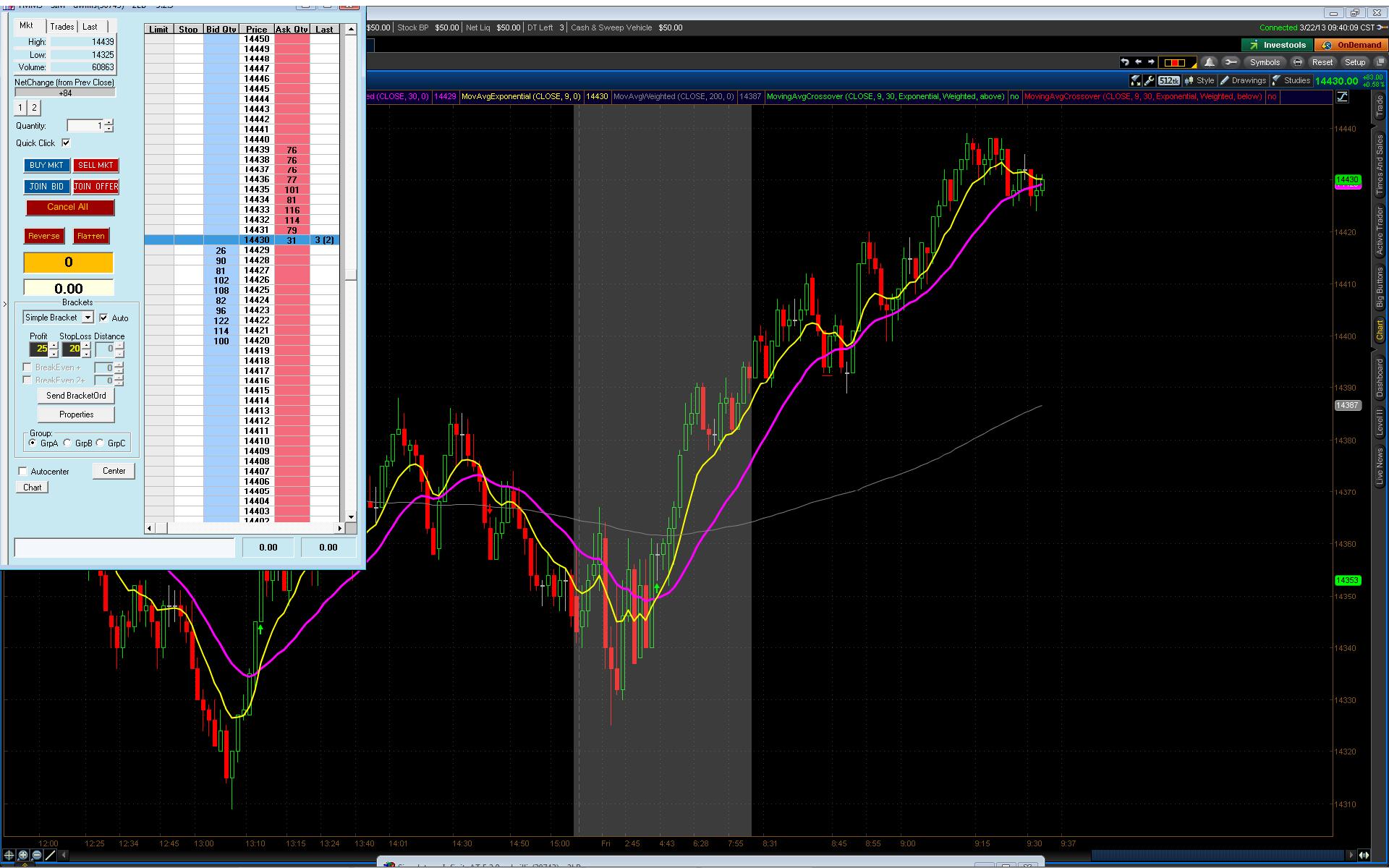Select the GrpC radio button
Image resolution: width=1389 pixels, height=868 pixels.
coord(100,443)
